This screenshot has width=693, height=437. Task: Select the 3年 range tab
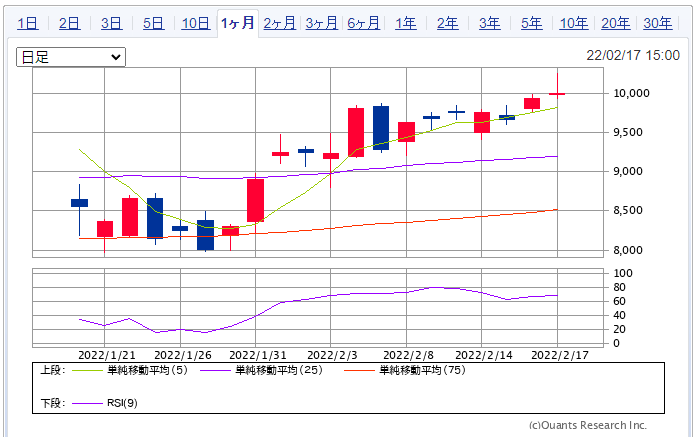coord(490,23)
